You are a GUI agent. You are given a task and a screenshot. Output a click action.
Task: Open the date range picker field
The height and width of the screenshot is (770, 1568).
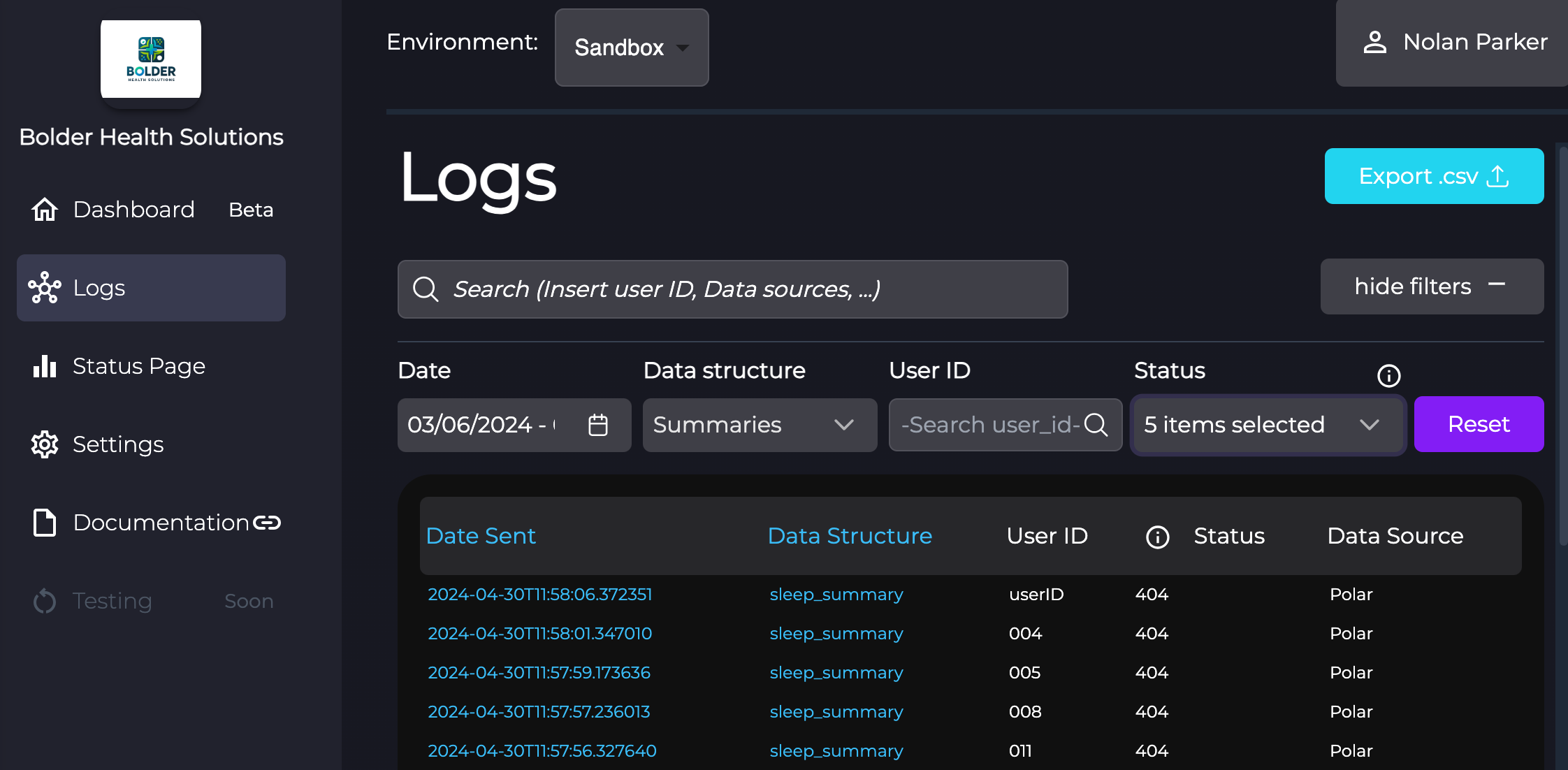click(514, 425)
